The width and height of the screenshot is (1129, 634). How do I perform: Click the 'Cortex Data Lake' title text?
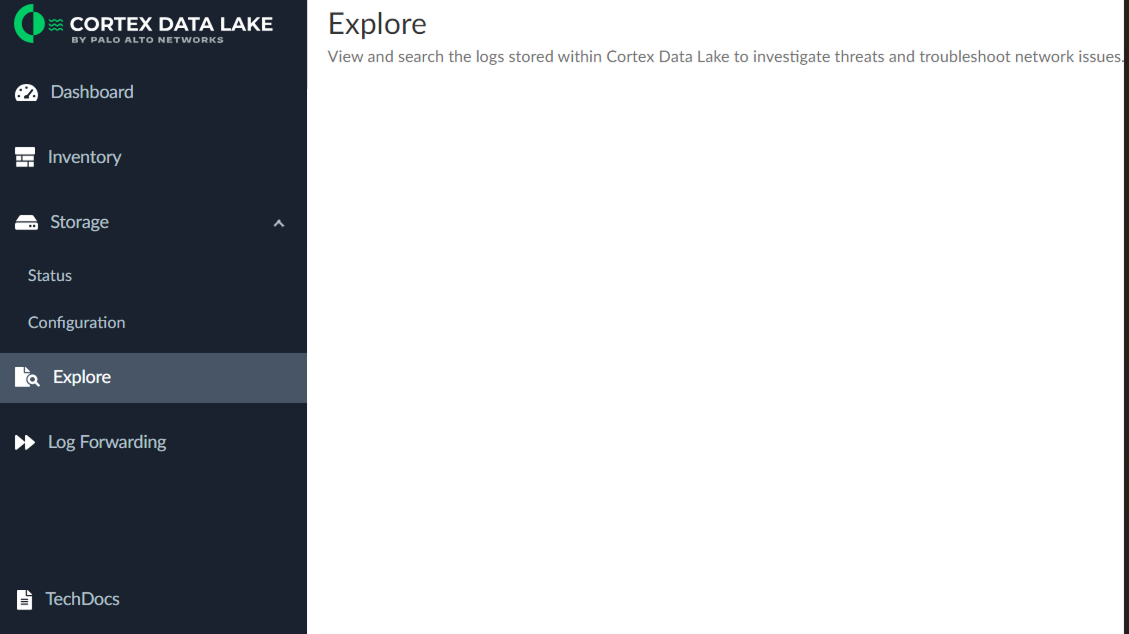[171, 24]
